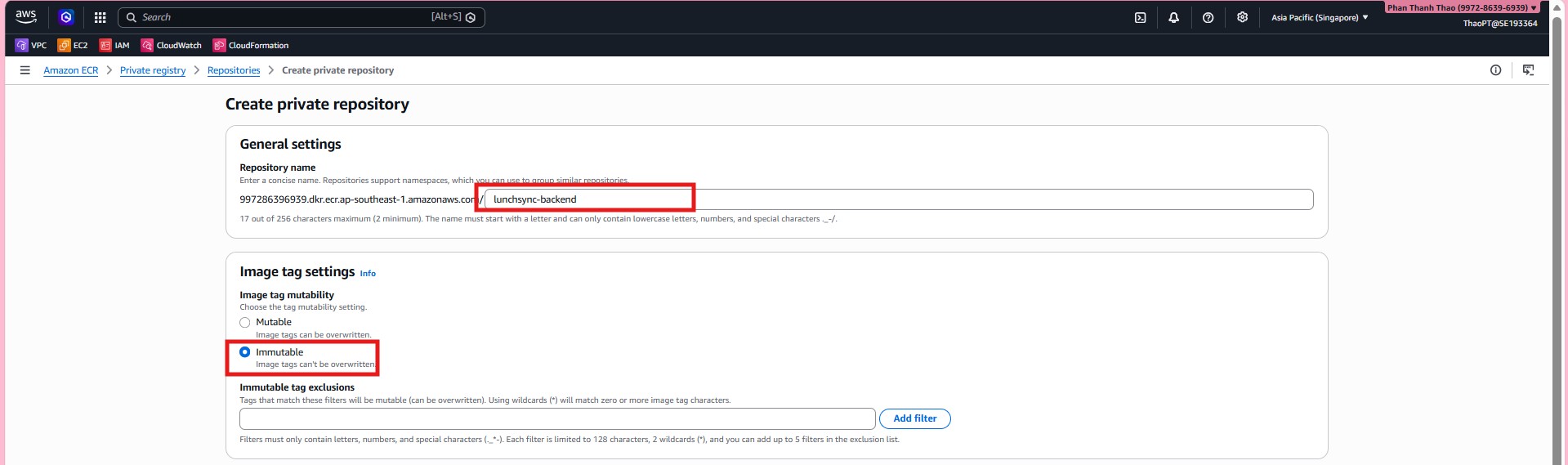This screenshot has width=1568, height=465.
Task: Open the settings gear in header
Action: pos(1242,17)
